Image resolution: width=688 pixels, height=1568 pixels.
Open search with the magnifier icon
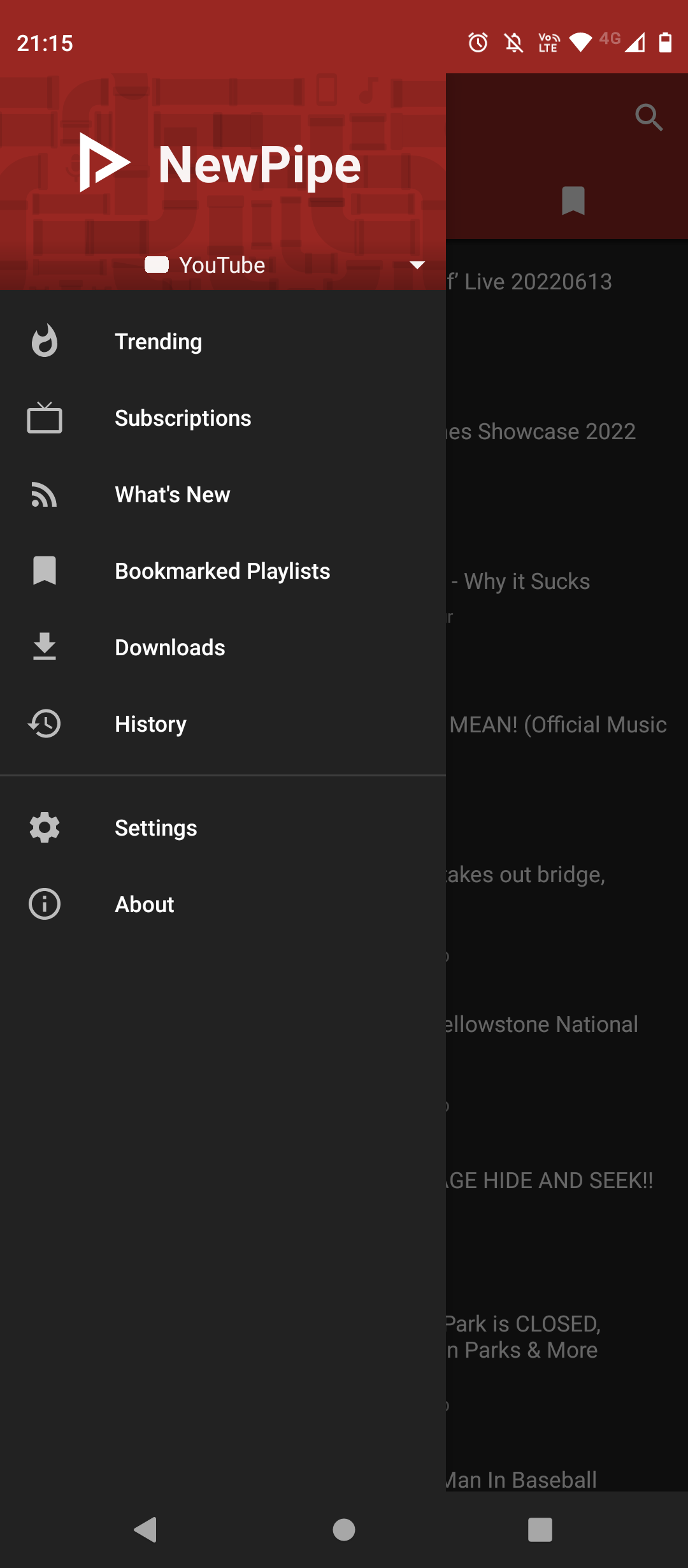[x=649, y=117]
